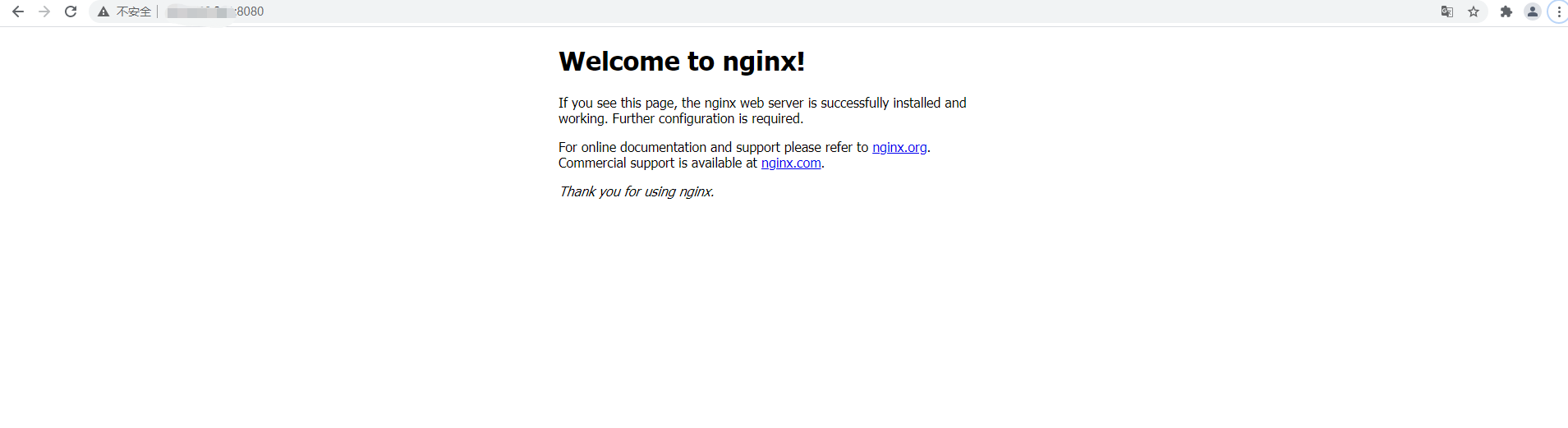Image resolution: width=1568 pixels, height=428 pixels.
Task: Click the not-secure warning triangle icon
Action: coord(103,12)
